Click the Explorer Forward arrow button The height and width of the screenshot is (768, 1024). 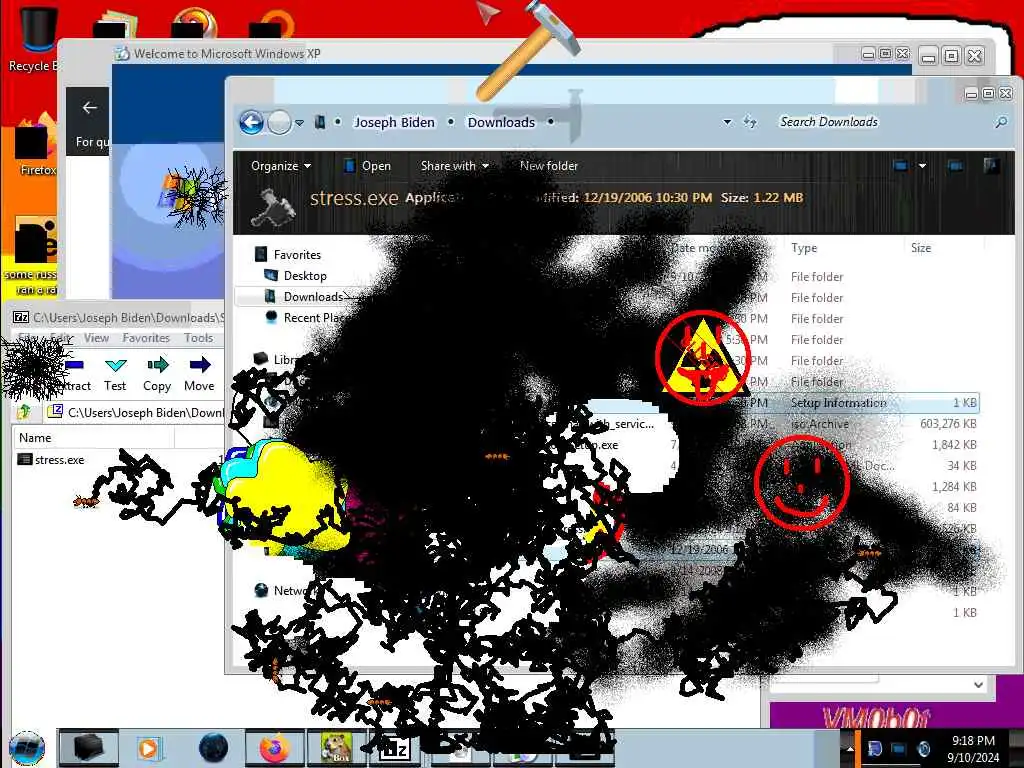(280, 122)
